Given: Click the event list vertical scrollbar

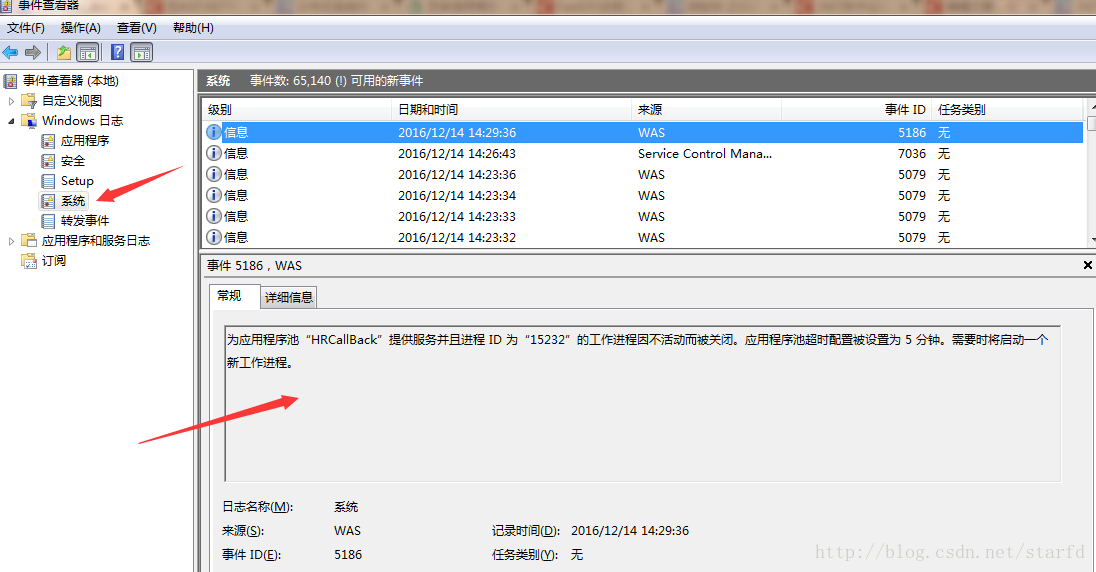Looking at the screenshot, I should 1090,173.
